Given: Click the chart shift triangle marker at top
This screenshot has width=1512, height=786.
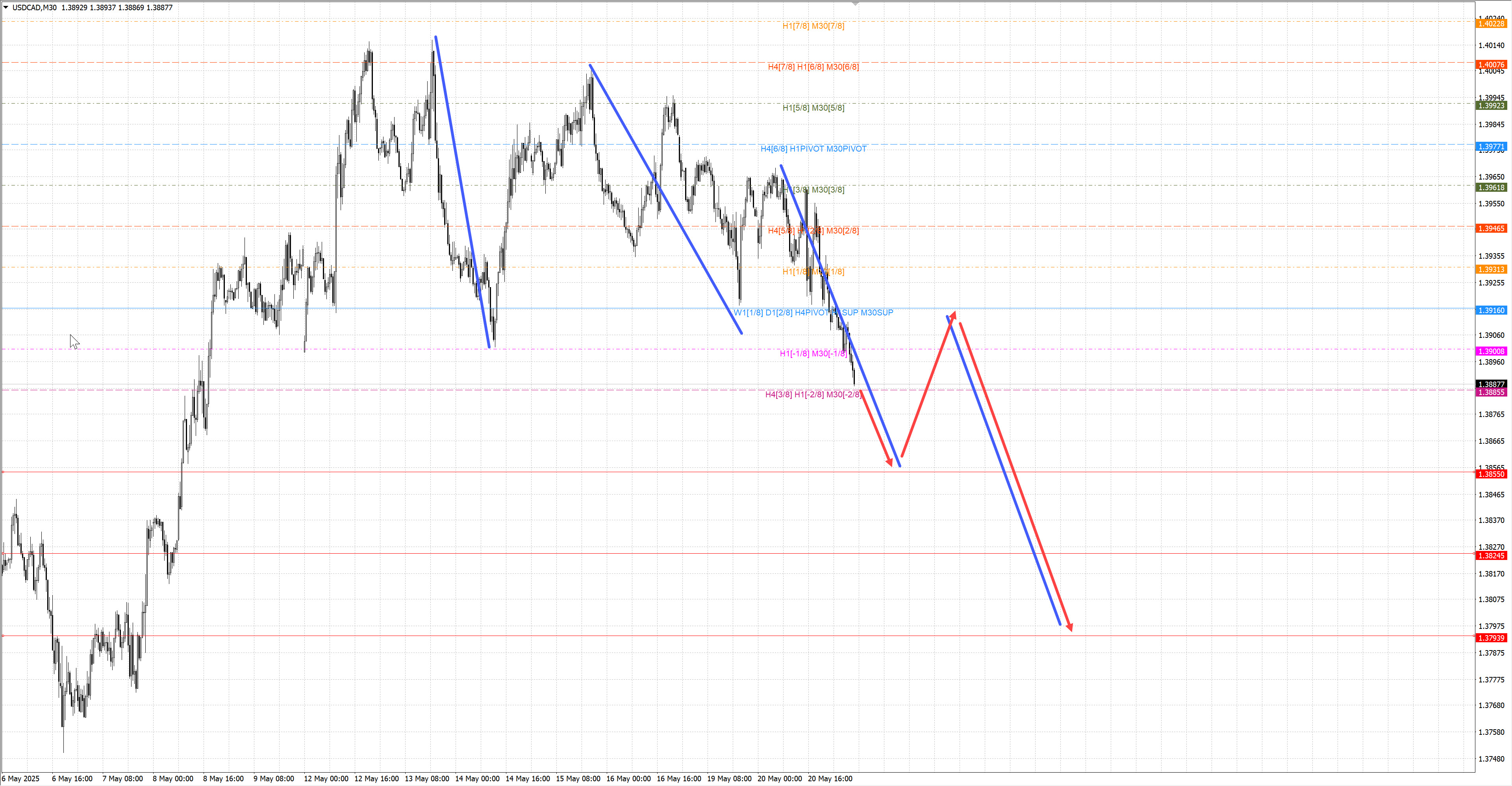Looking at the screenshot, I should tap(855, 4).
